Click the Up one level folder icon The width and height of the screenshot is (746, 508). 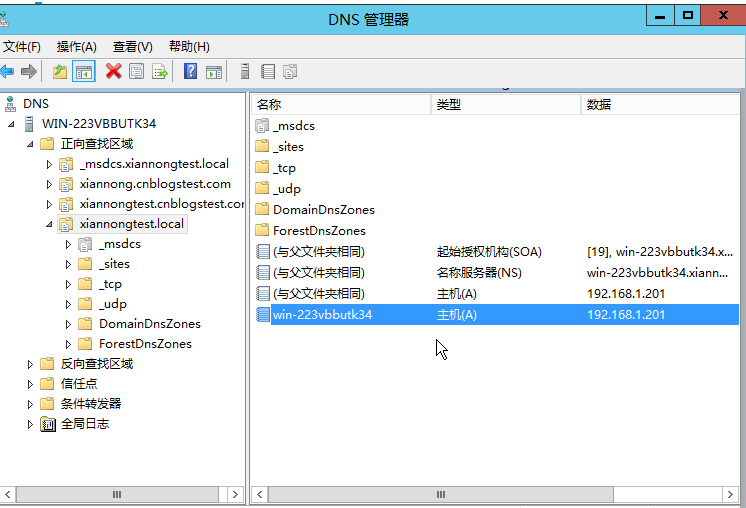pos(60,71)
